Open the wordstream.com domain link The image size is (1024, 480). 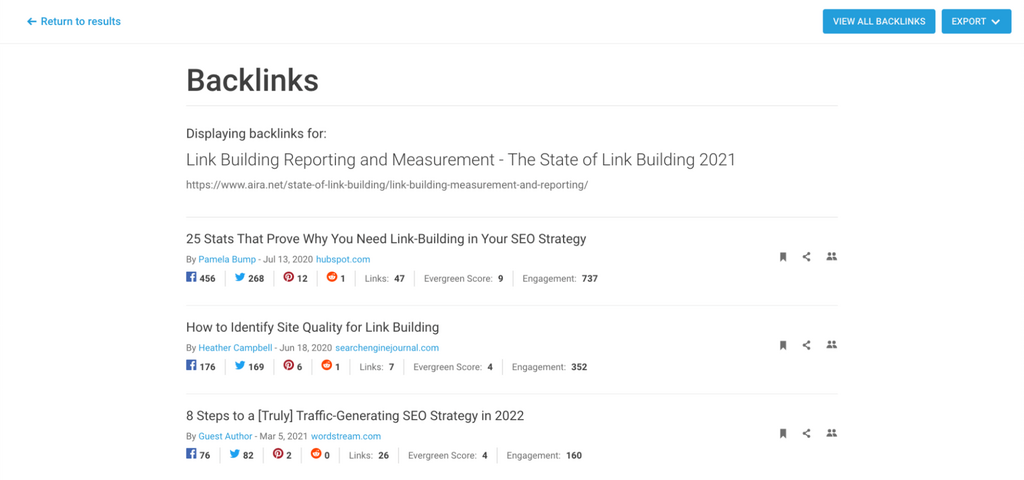(x=346, y=437)
